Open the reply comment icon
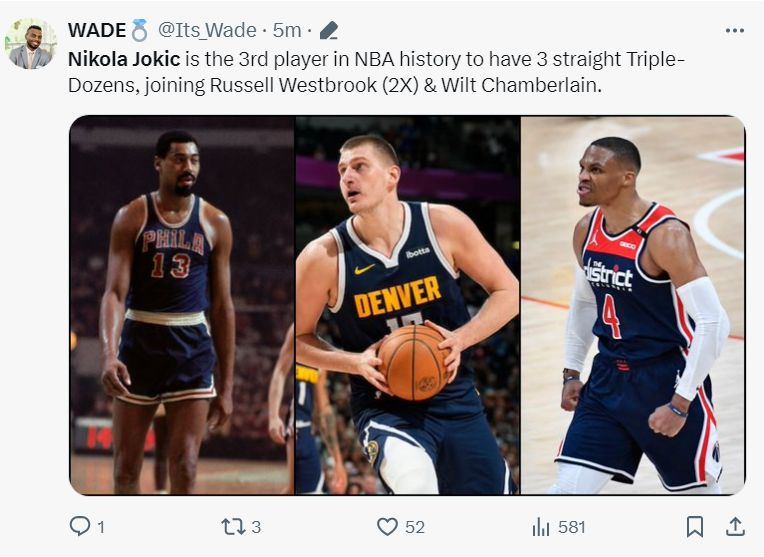This screenshot has height=557, width=764. coord(79,526)
